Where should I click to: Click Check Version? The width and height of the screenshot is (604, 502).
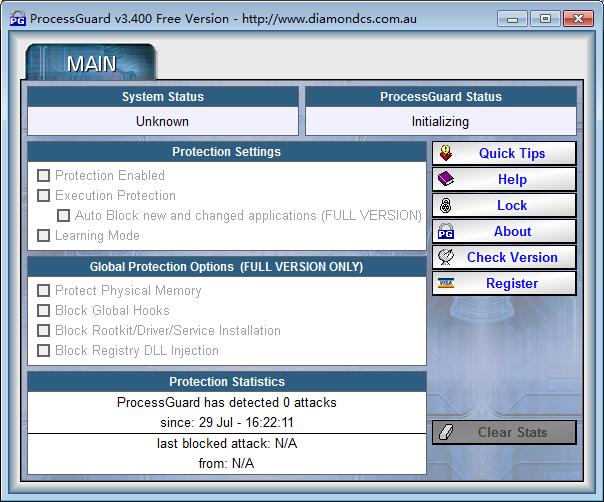pyautogui.click(x=504, y=257)
